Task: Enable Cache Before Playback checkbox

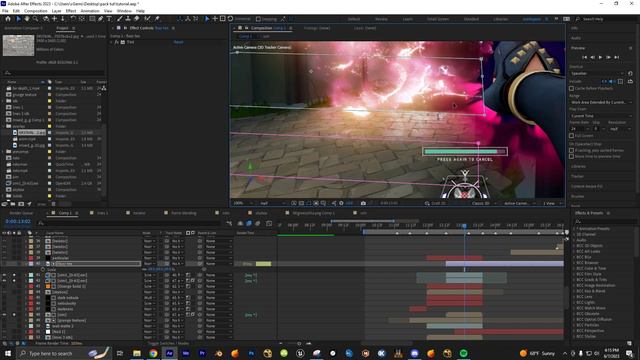Action: (571, 88)
